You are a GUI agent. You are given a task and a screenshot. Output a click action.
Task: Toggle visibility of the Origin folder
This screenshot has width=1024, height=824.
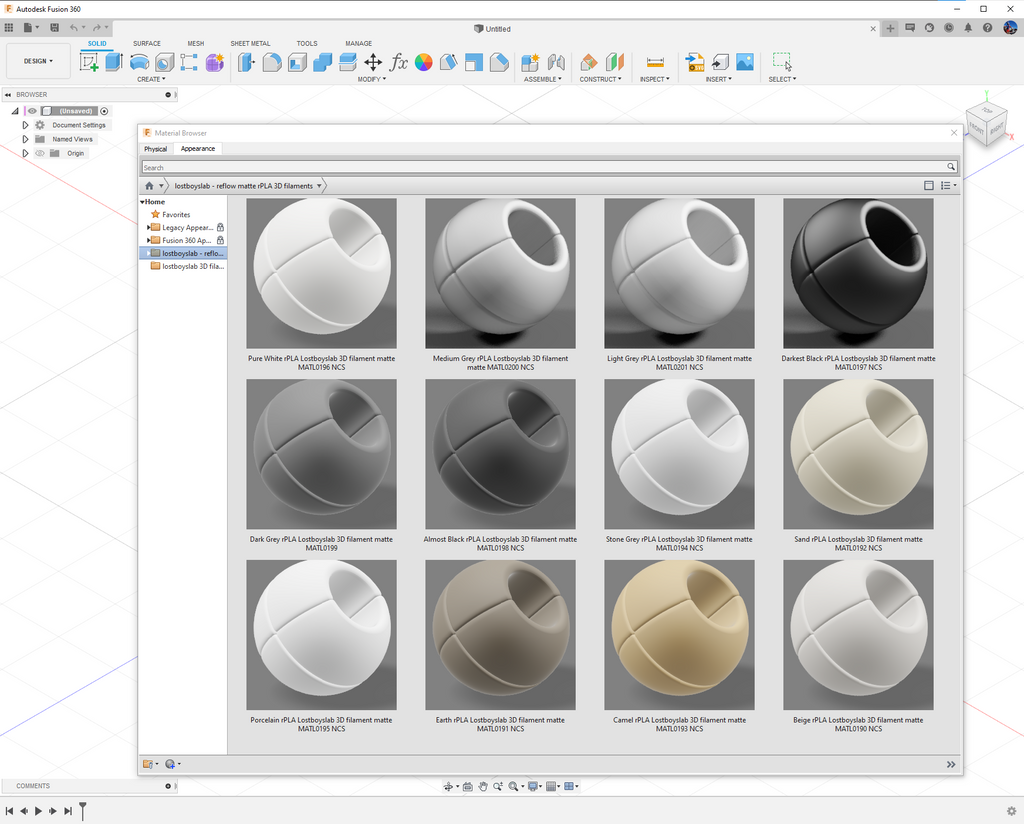pyautogui.click(x=40, y=153)
